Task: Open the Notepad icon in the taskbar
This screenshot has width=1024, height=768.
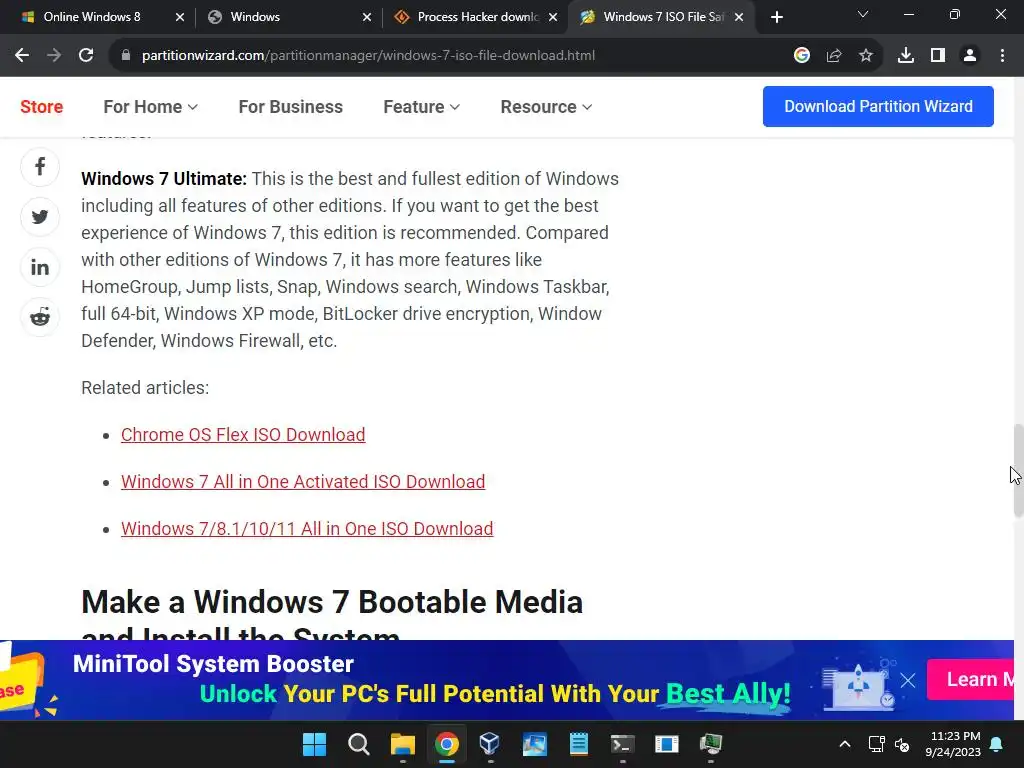Action: click(579, 744)
